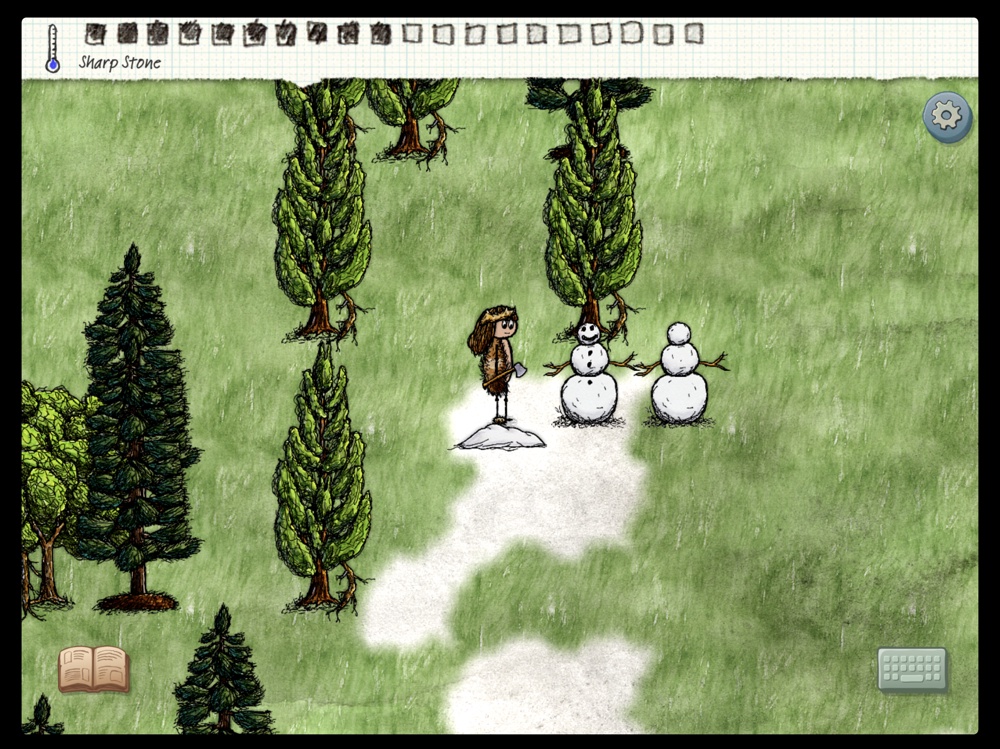Check the thermometer temperature gauge

tap(53, 48)
